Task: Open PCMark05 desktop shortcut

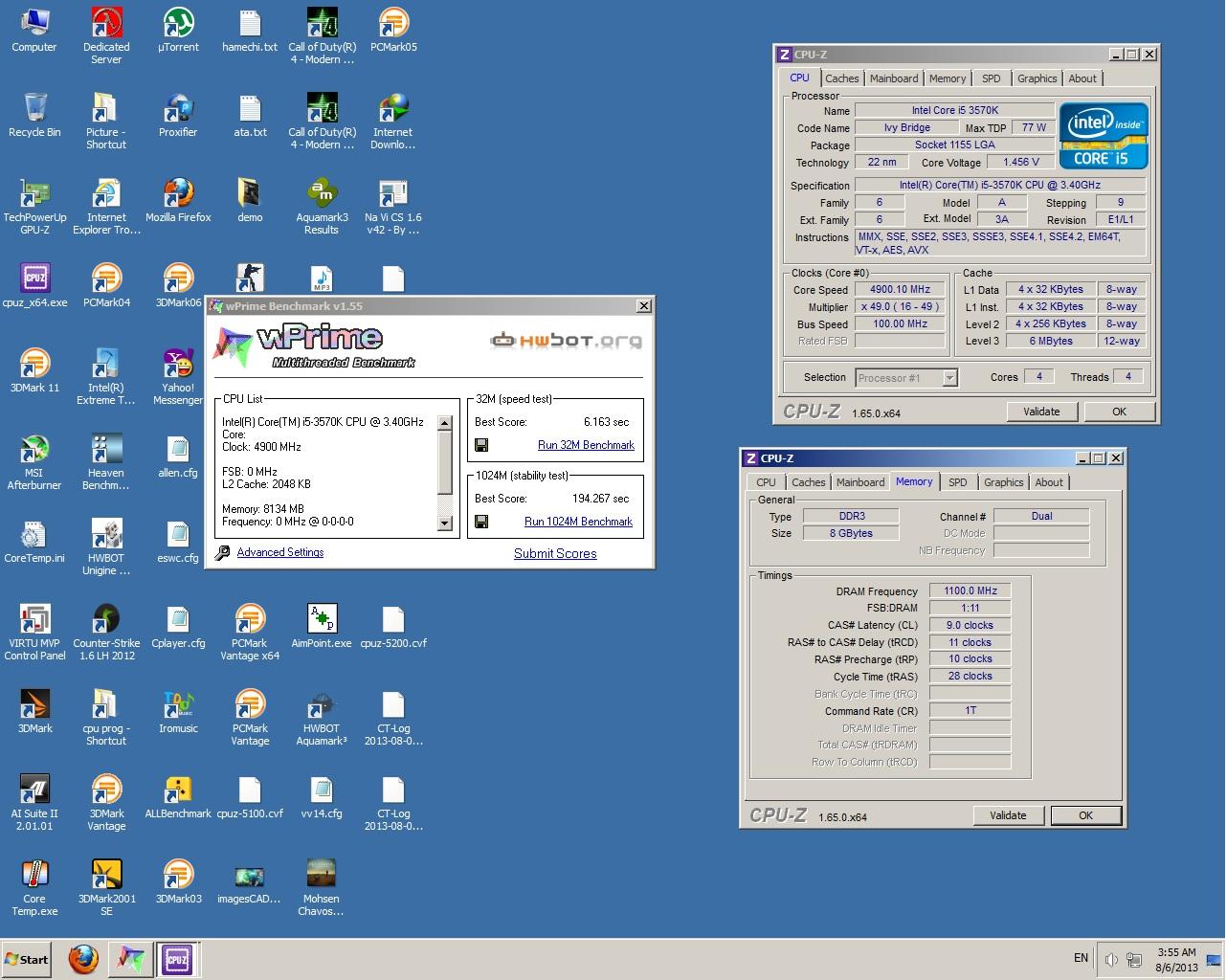Action: (393, 30)
